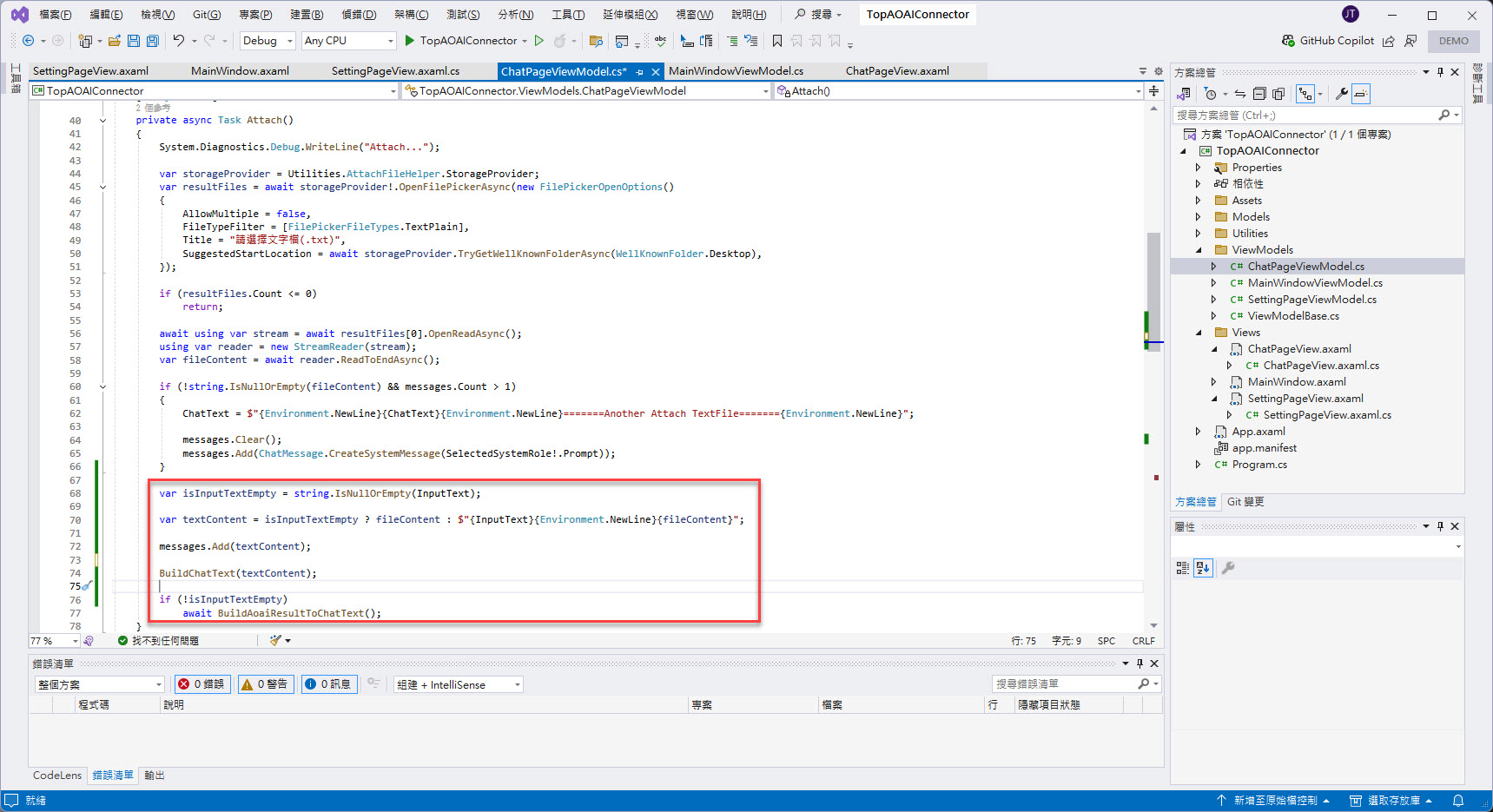Click the DEMO button
This screenshot has width=1493, height=812.
pos(1454,41)
